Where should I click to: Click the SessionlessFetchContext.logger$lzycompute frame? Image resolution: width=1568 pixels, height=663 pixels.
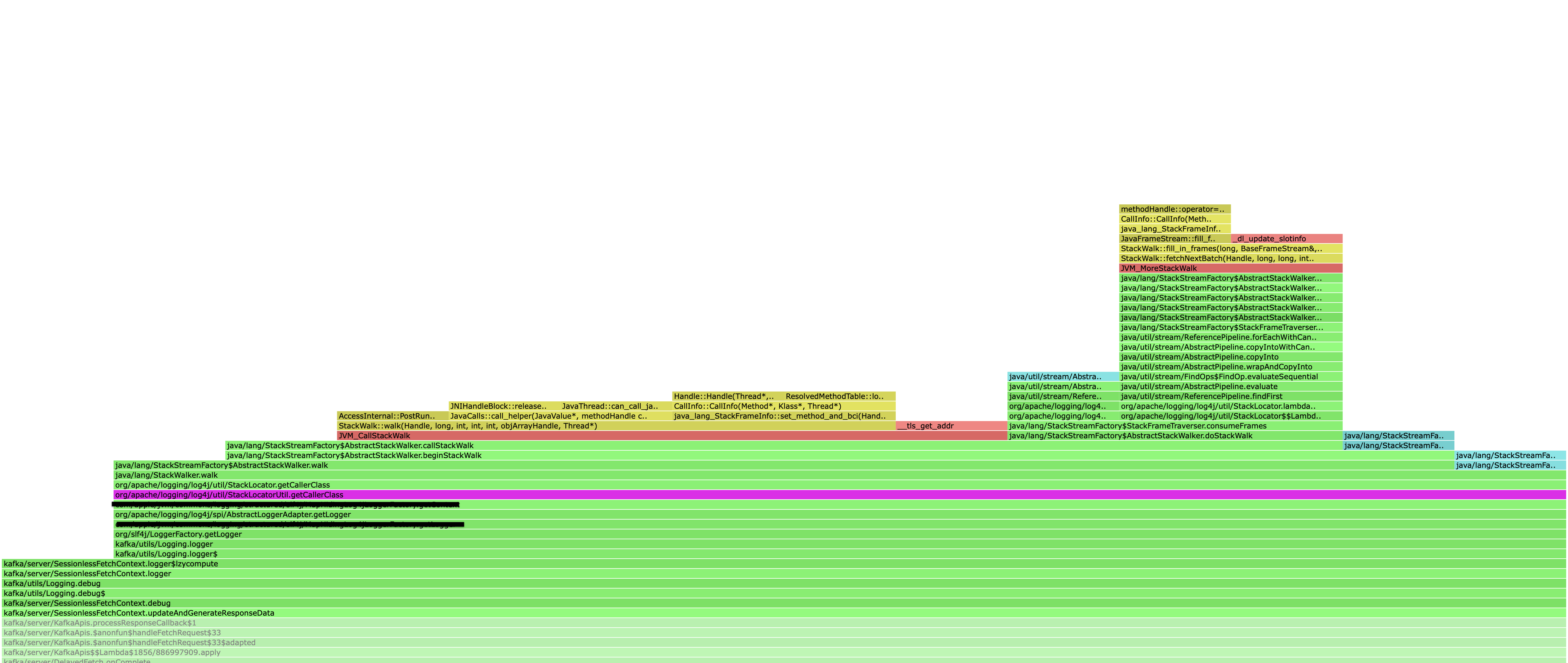pos(784,564)
